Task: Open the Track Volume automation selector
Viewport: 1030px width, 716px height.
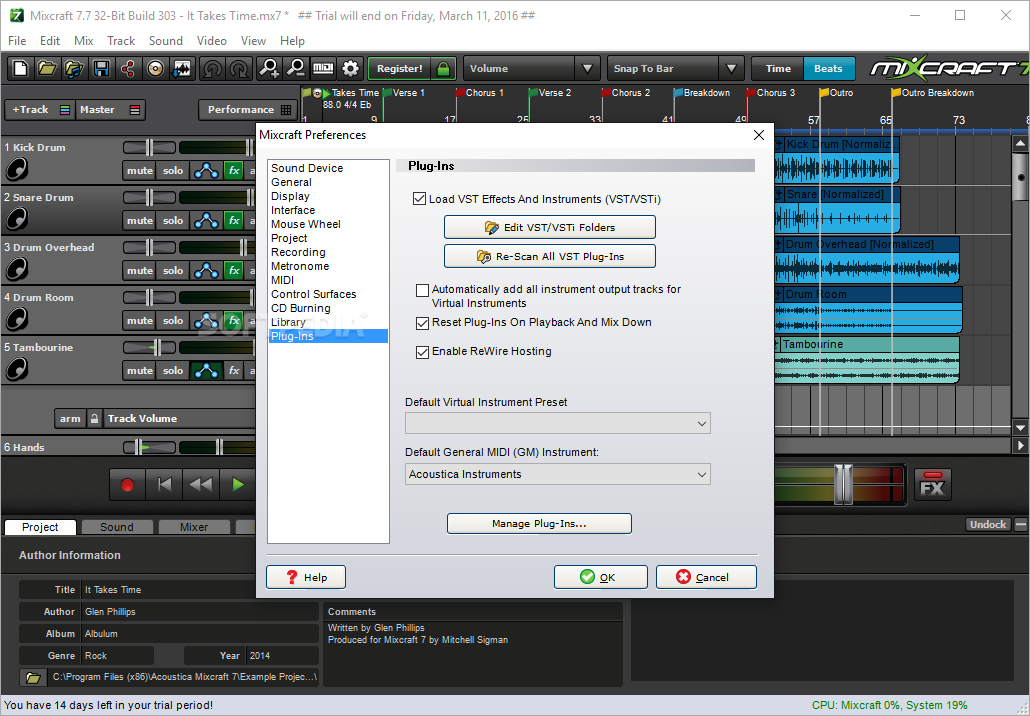Action: [x=179, y=418]
